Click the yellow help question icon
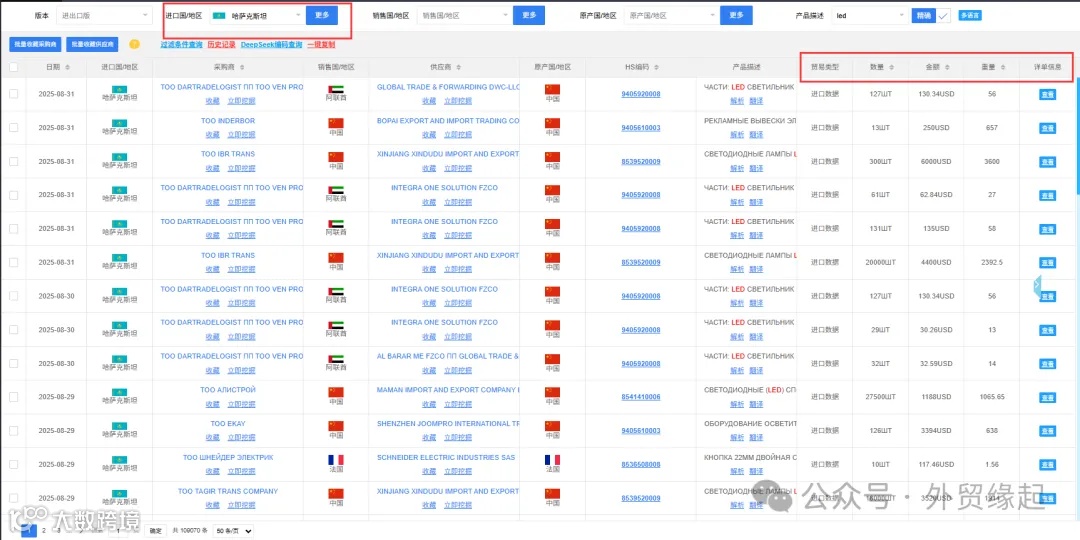Viewport: 1080px width, 540px height. 134,45
